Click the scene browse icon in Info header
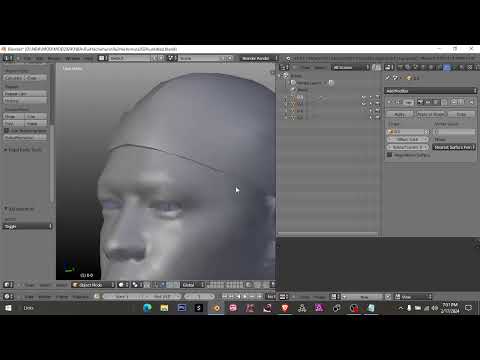Viewport: 480px width, 360px height. tap(171, 58)
